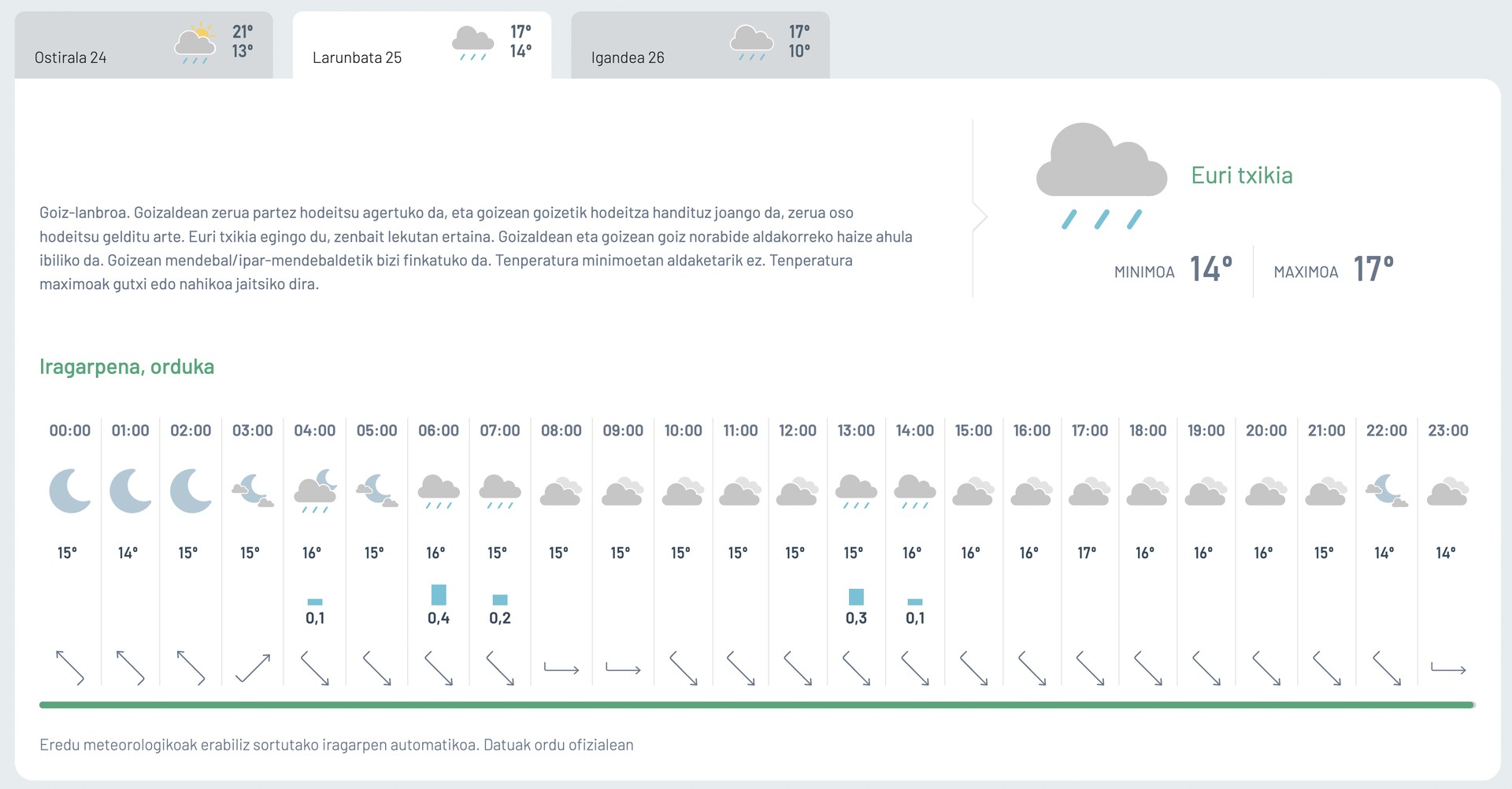This screenshot has height=789, width=1512.
Task: Click the 20:00 hour label
Action: [x=1266, y=431]
